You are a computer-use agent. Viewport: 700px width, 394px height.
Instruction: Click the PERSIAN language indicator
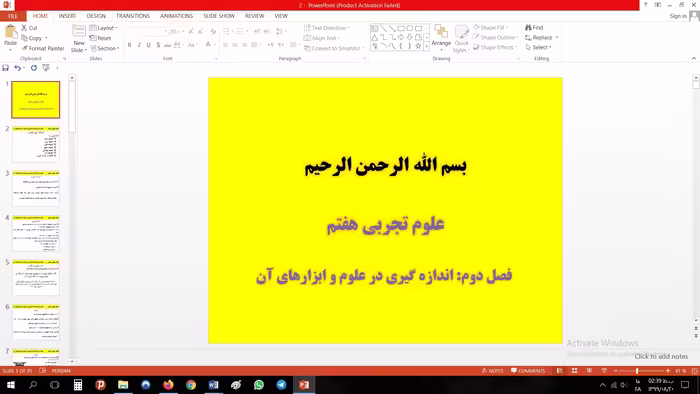click(61, 371)
